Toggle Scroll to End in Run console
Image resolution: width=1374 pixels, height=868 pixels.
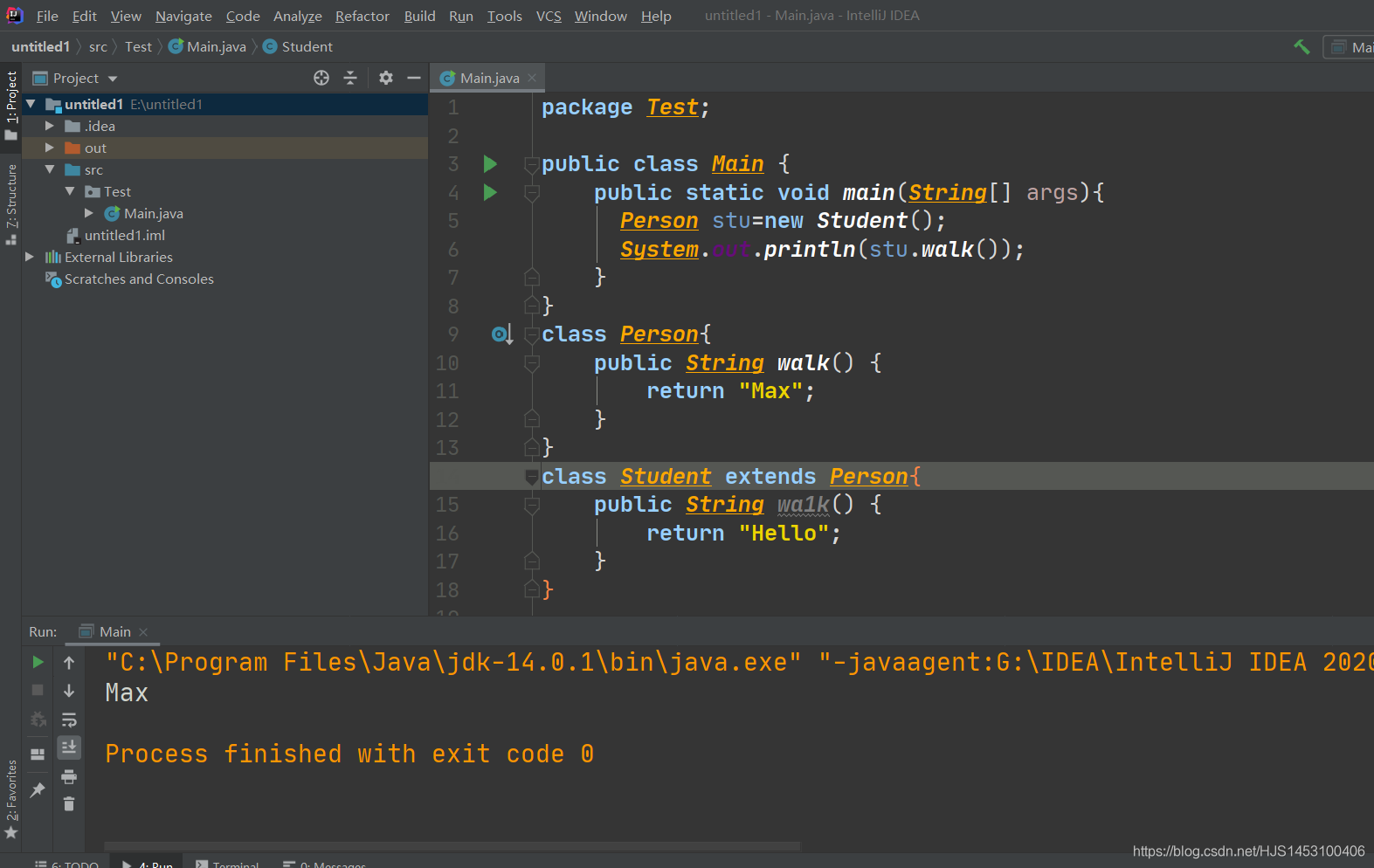[69, 747]
